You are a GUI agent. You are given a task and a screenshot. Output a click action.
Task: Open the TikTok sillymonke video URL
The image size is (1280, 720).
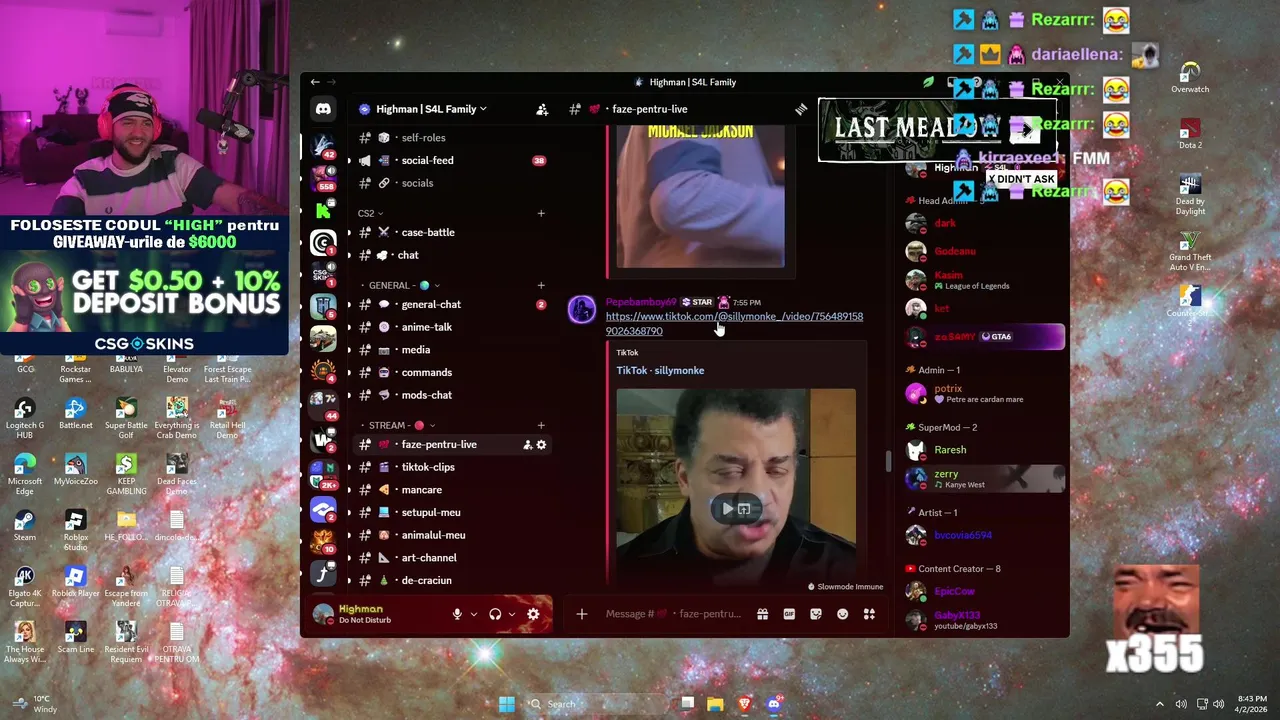pos(734,323)
